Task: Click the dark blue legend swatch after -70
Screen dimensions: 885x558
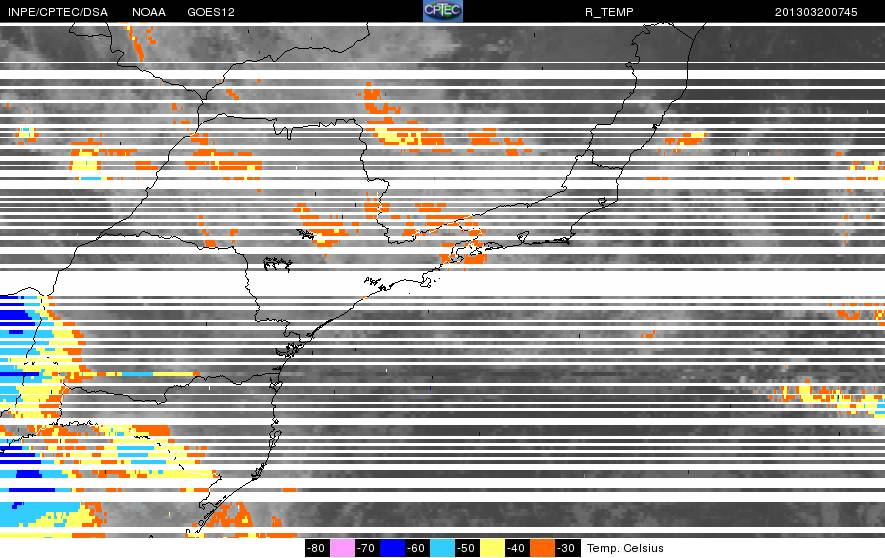Action: pos(392,548)
